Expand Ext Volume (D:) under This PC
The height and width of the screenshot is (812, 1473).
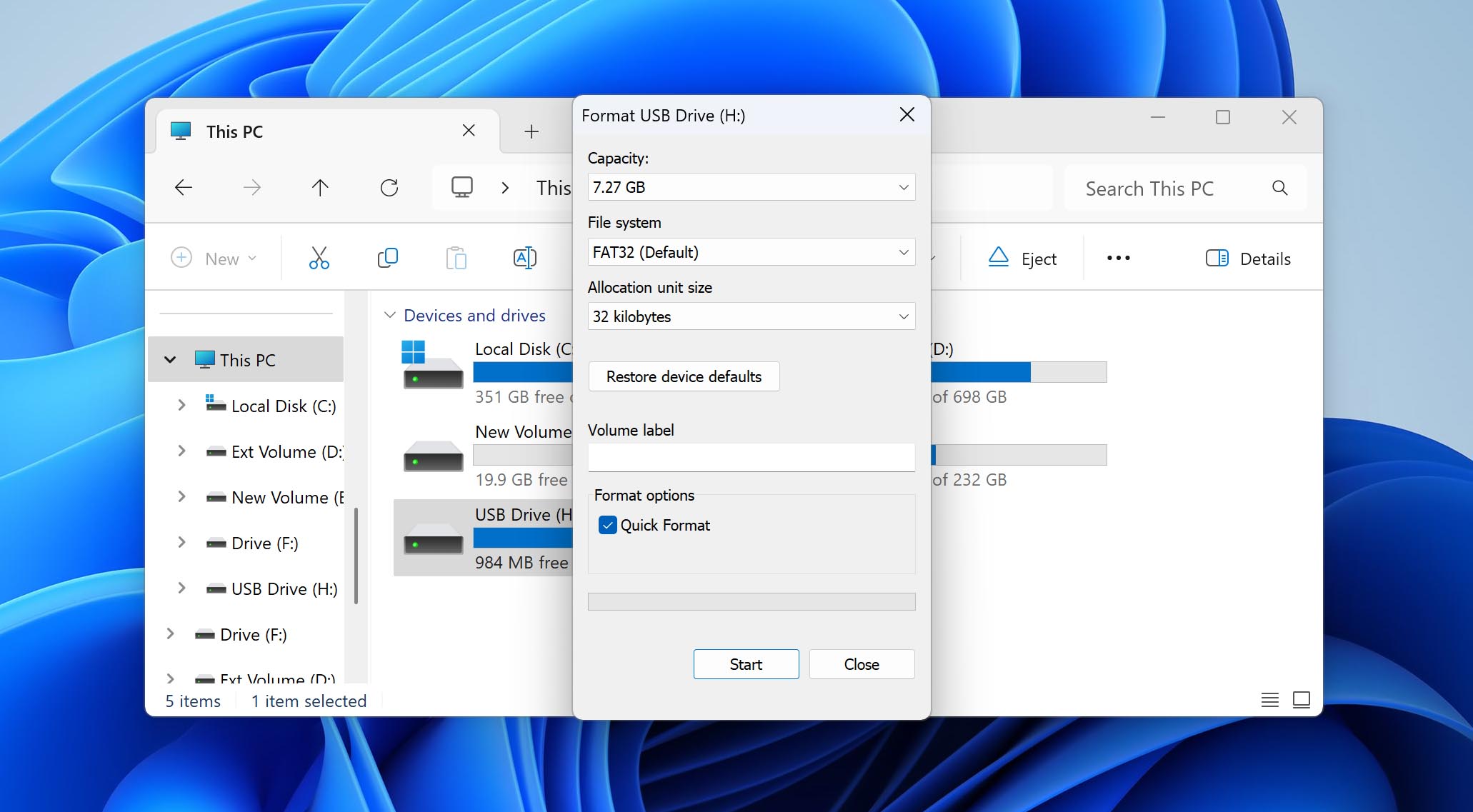[x=181, y=451]
